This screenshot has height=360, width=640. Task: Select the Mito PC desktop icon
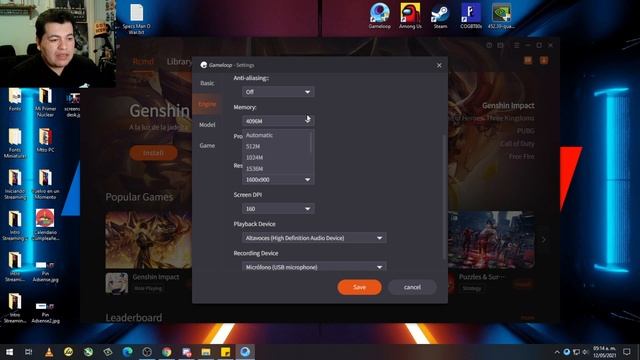pyautogui.click(x=45, y=140)
